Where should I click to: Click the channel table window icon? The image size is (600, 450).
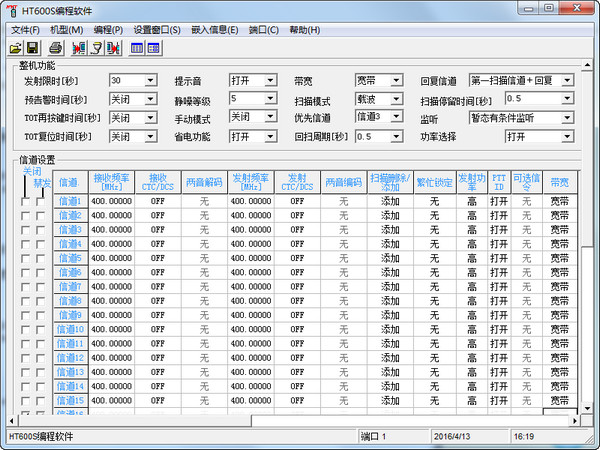pos(137,48)
